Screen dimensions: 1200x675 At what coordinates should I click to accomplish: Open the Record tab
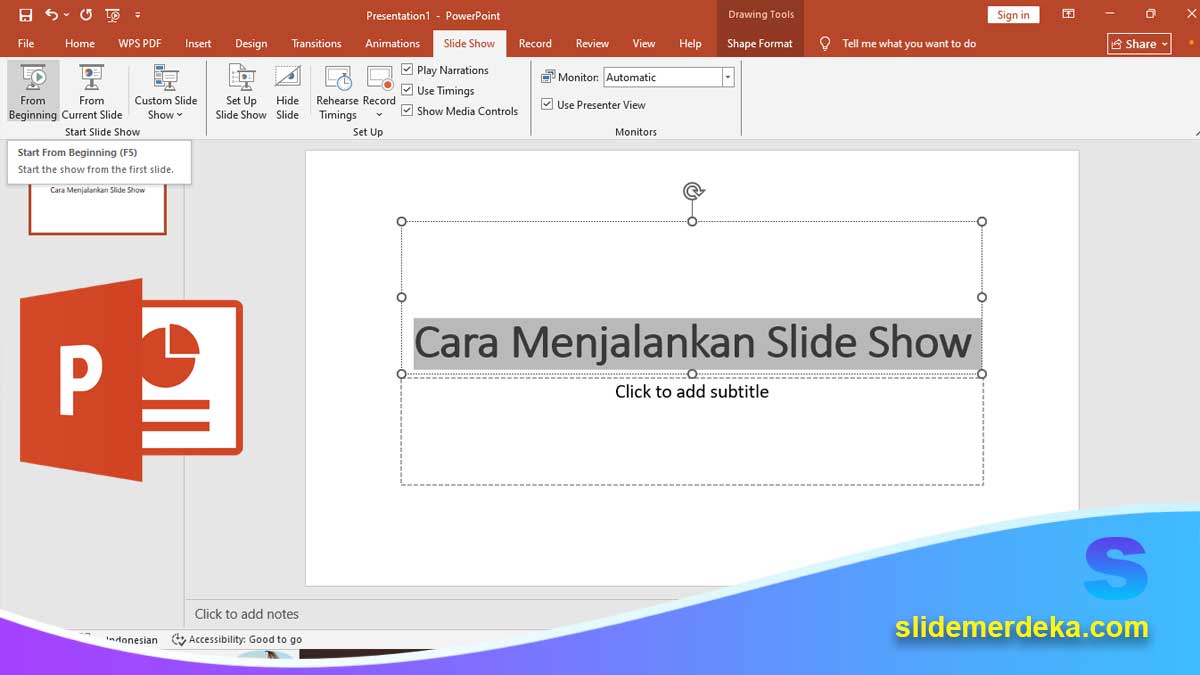click(x=535, y=43)
